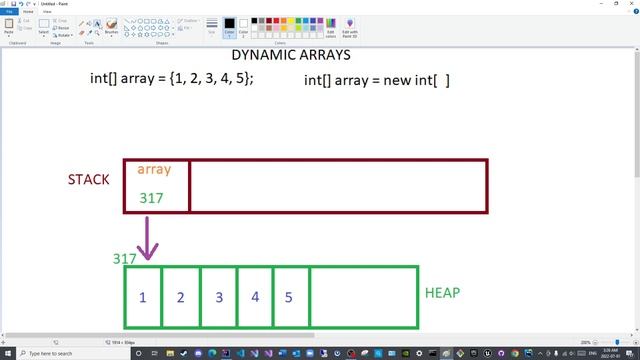Image resolution: width=640 pixels, height=360 pixels.
Task: Click the Paste clipboard icon
Action: (x=9, y=24)
